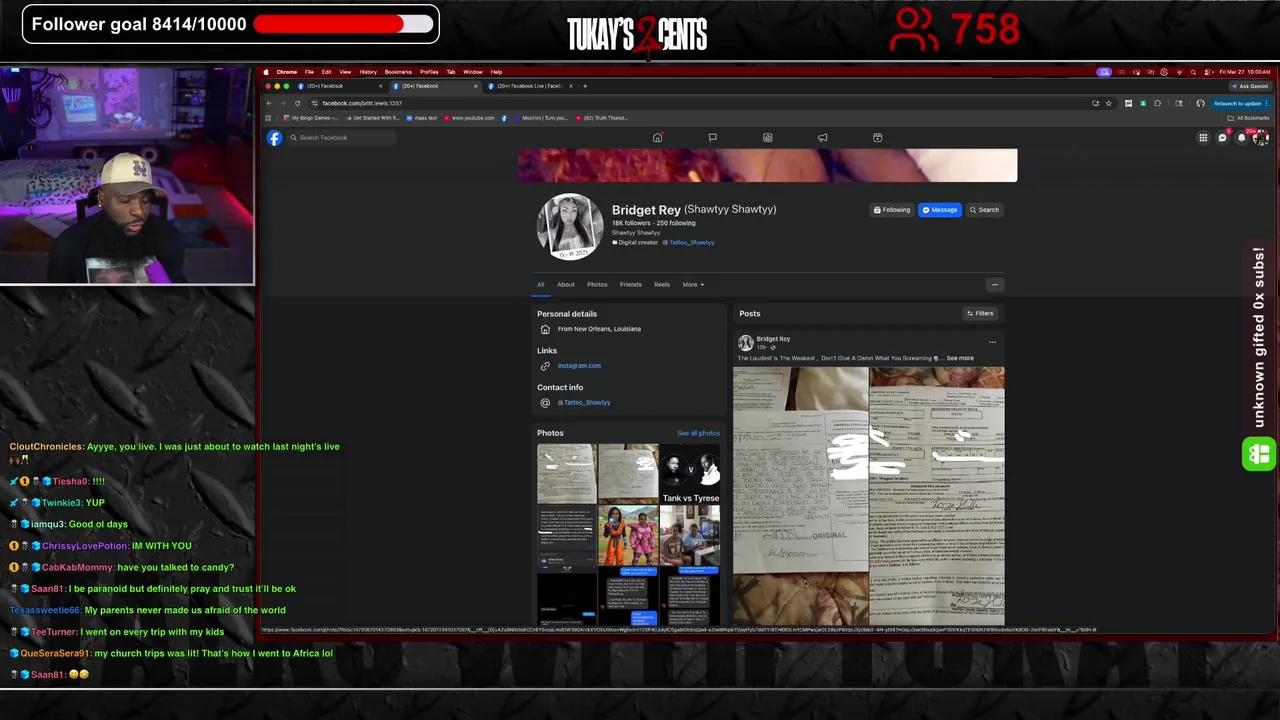
Task: Open the Facebook grid Menu icon
Action: tap(1203, 138)
